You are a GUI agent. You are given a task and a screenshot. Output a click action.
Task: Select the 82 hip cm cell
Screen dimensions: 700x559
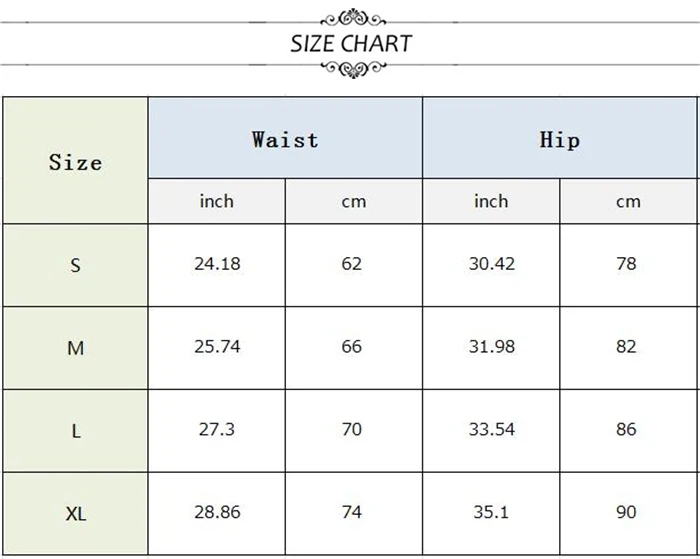[x=628, y=348]
